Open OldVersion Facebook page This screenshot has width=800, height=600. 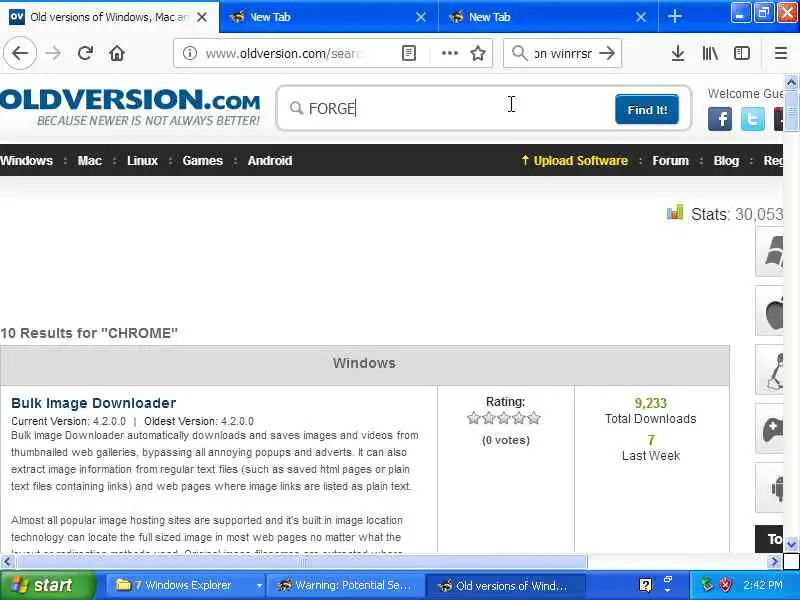click(719, 119)
